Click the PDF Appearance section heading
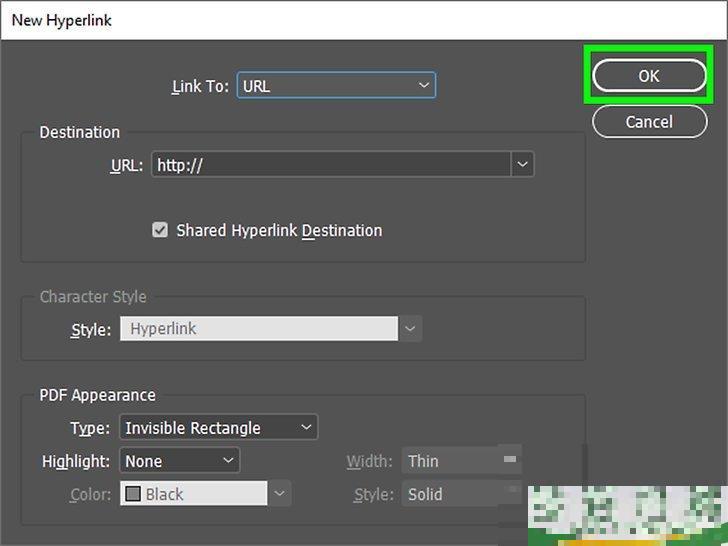The height and width of the screenshot is (546, 728). (x=97, y=395)
